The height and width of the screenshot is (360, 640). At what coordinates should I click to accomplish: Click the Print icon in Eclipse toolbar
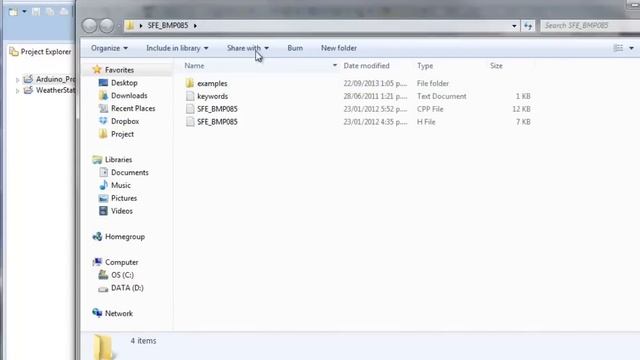(64, 12)
